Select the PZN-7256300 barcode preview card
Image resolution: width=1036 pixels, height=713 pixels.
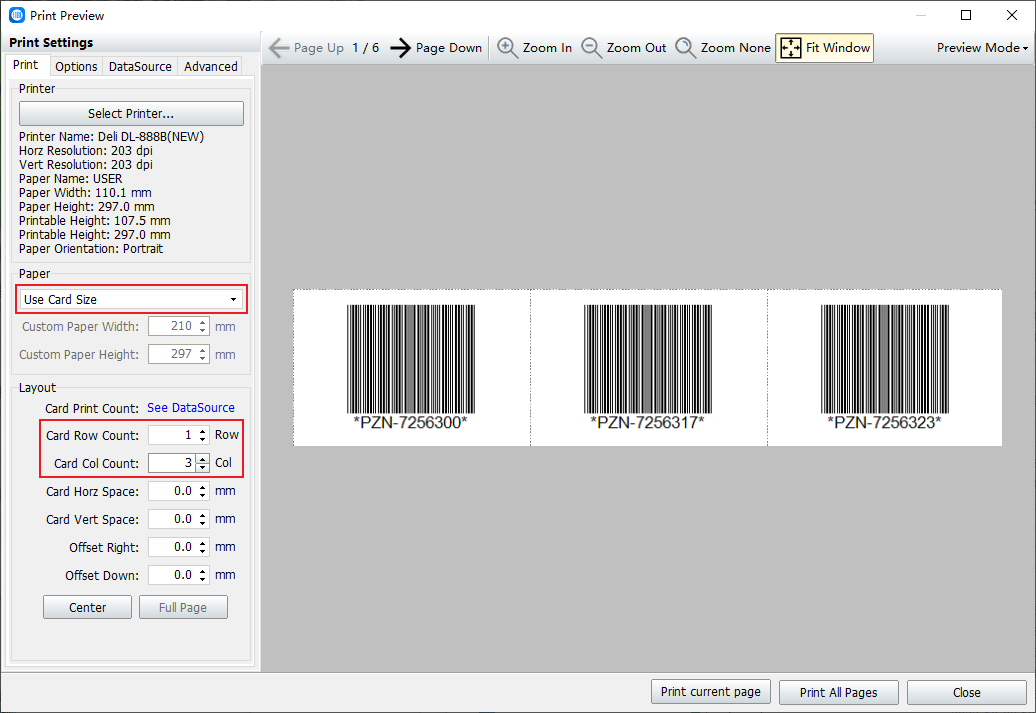pos(412,367)
